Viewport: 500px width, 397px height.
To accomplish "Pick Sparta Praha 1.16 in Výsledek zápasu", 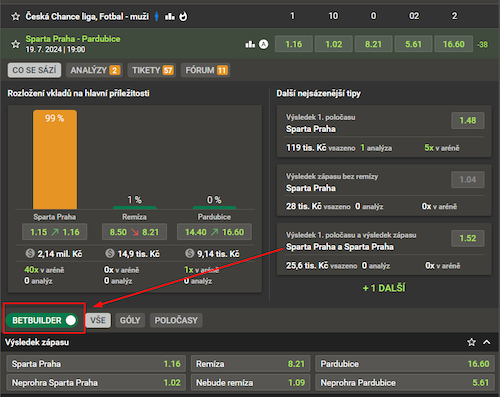I will (x=96, y=364).
